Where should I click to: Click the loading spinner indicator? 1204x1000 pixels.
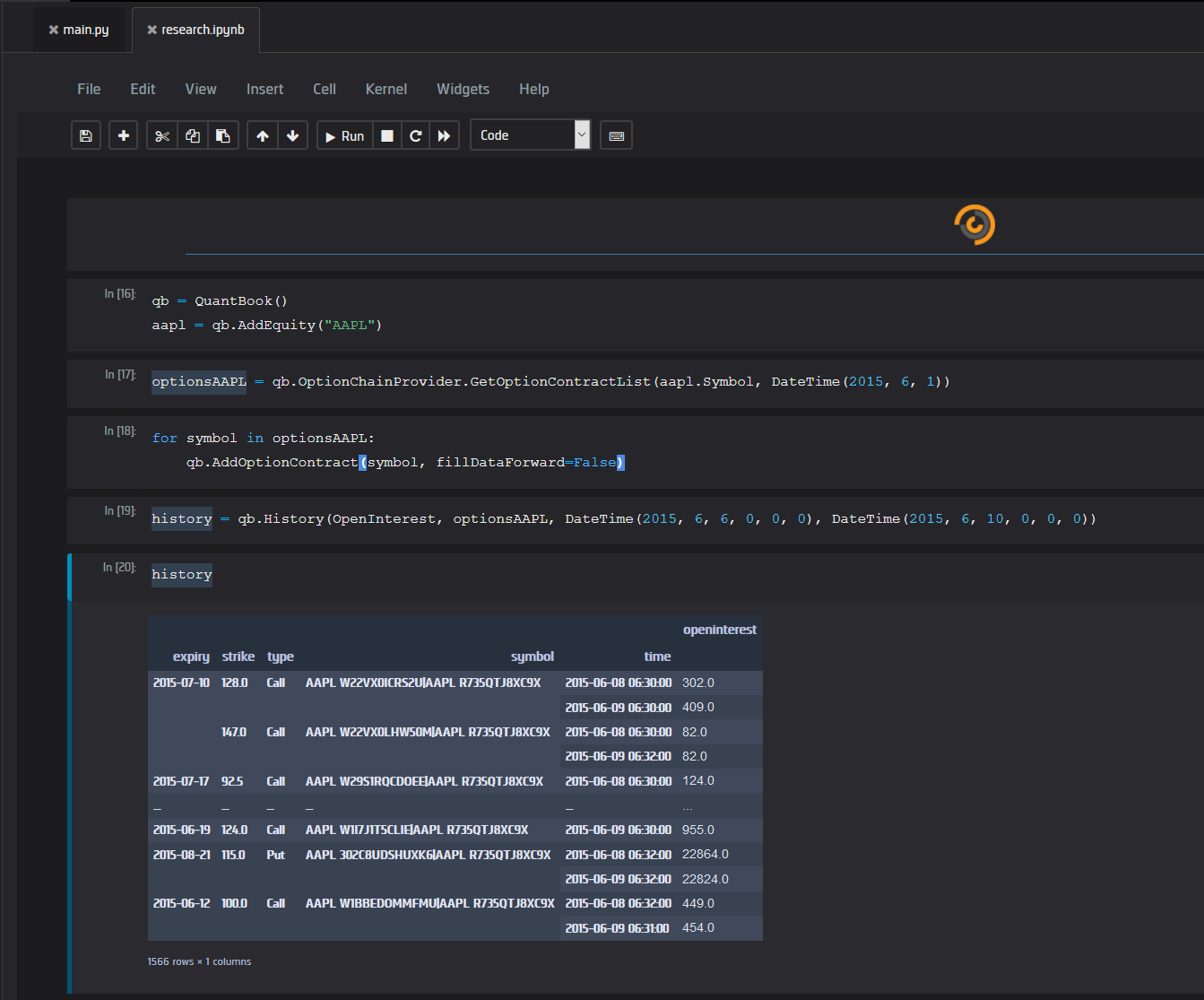click(974, 224)
